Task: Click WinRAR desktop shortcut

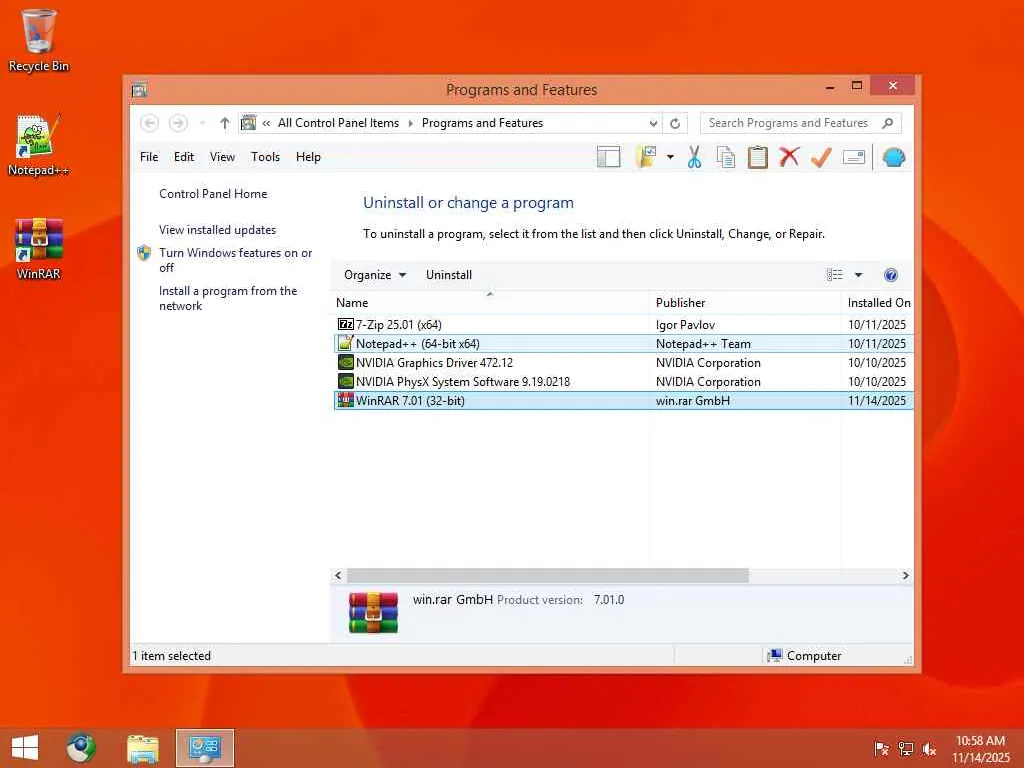Action: (x=38, y=249)
